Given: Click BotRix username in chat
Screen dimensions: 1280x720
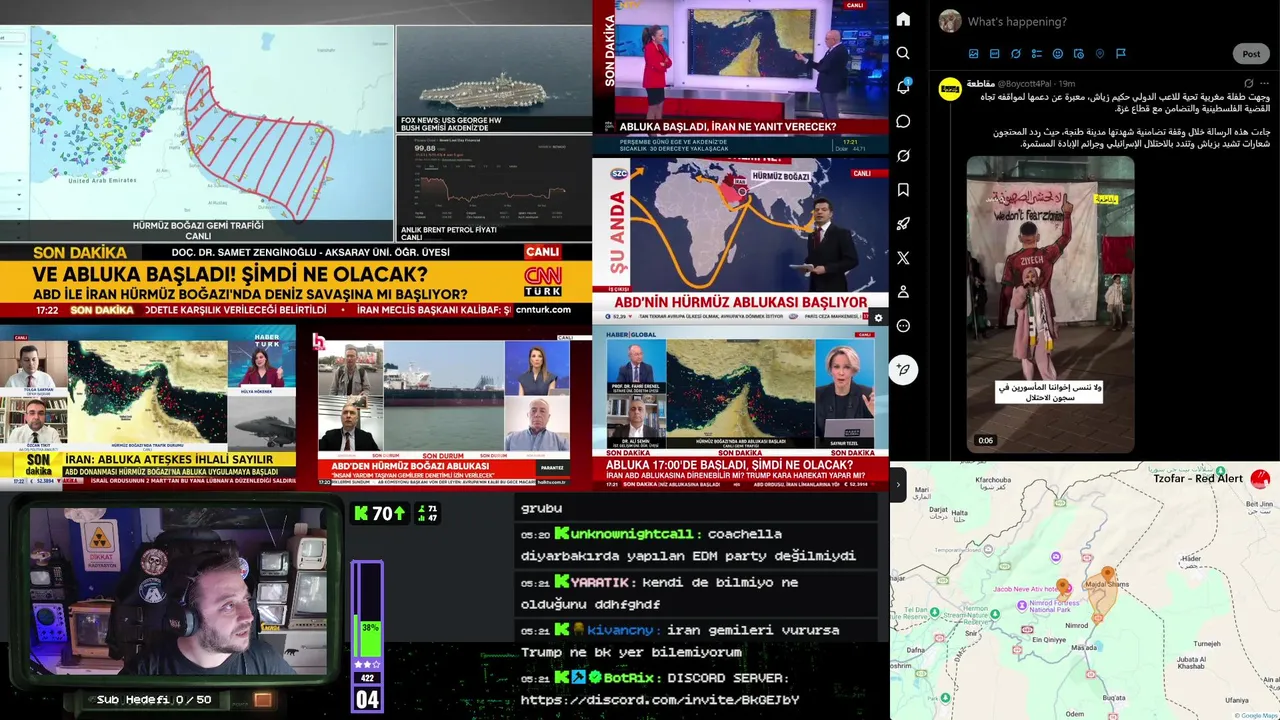Looking at the screenshot, I should (x=628, y=678).
